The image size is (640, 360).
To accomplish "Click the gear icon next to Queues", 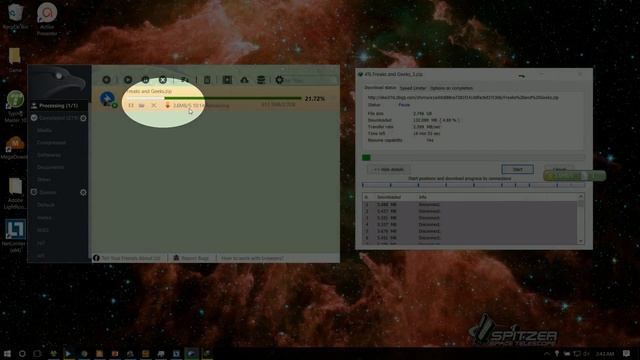I will 83,192.
